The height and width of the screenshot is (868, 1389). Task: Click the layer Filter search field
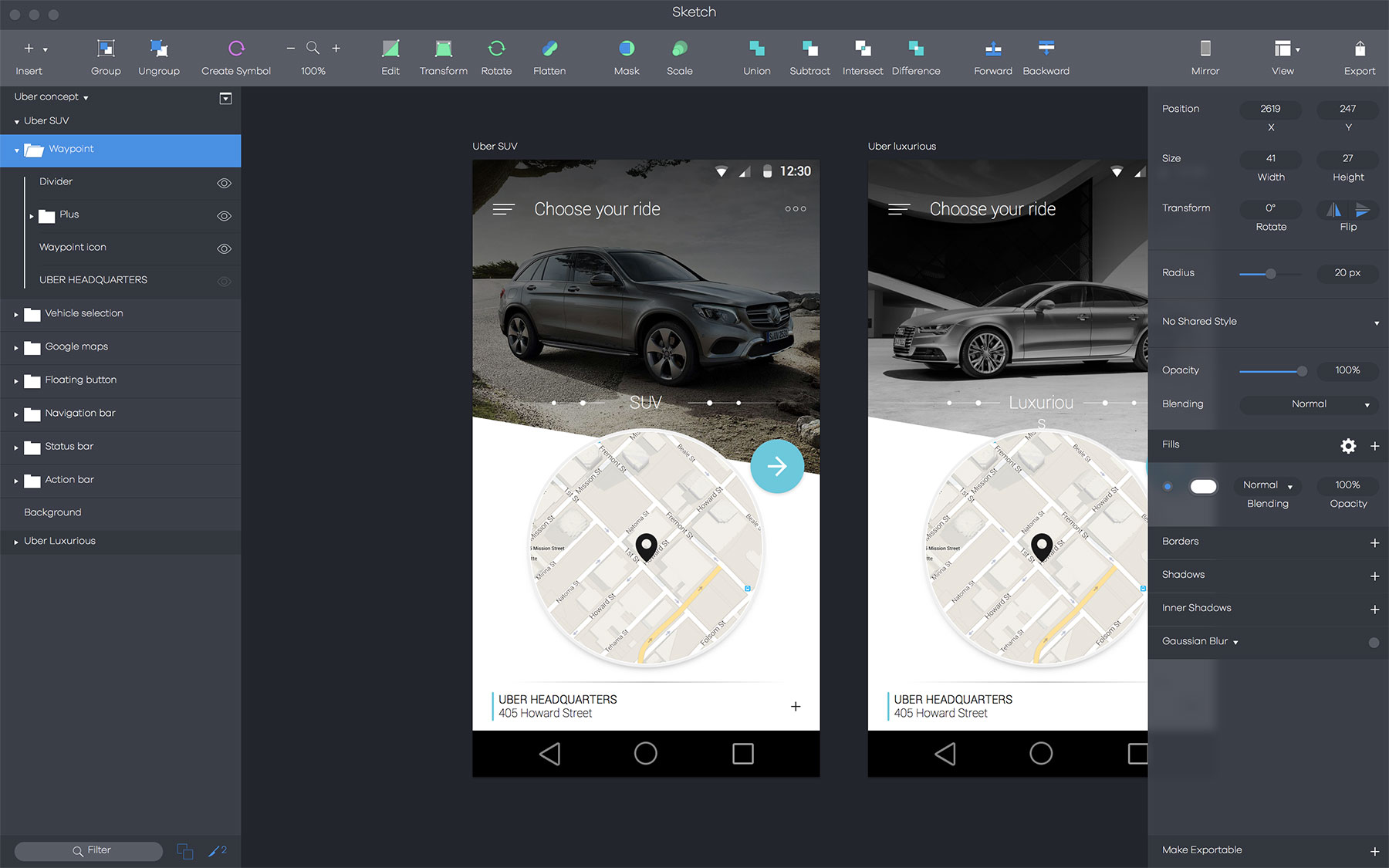[89, 850]
